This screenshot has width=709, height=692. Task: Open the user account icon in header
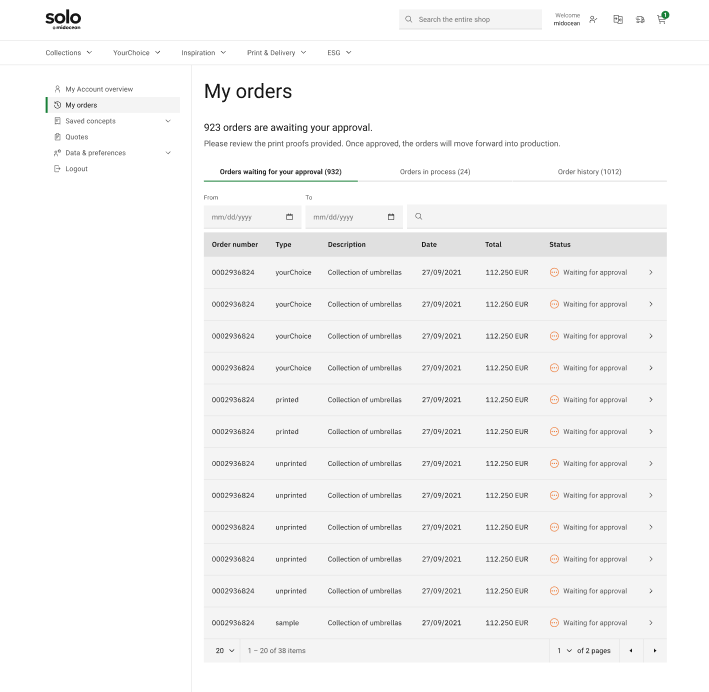click(593, 19)
